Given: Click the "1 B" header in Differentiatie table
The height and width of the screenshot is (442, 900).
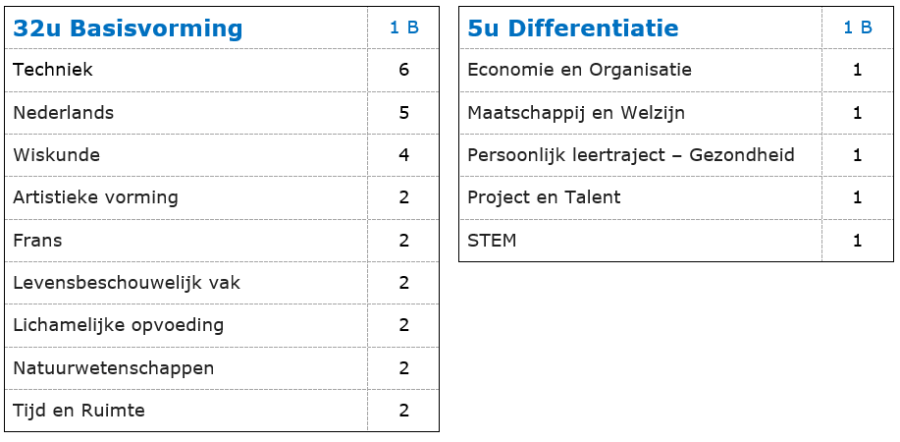Looking at the screenshot, I should [x=858, y=28].
